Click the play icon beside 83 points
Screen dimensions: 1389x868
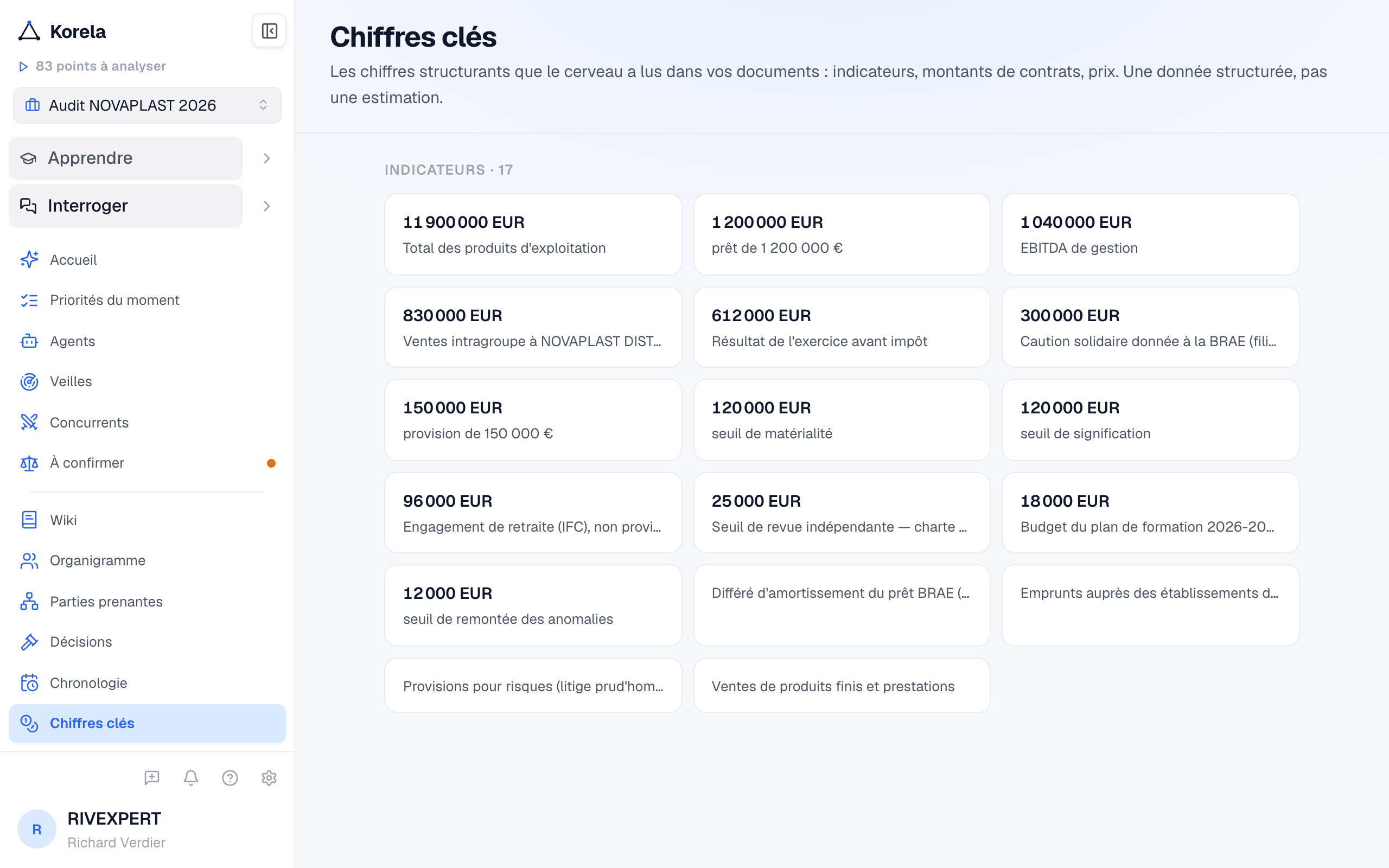[23, 67]
